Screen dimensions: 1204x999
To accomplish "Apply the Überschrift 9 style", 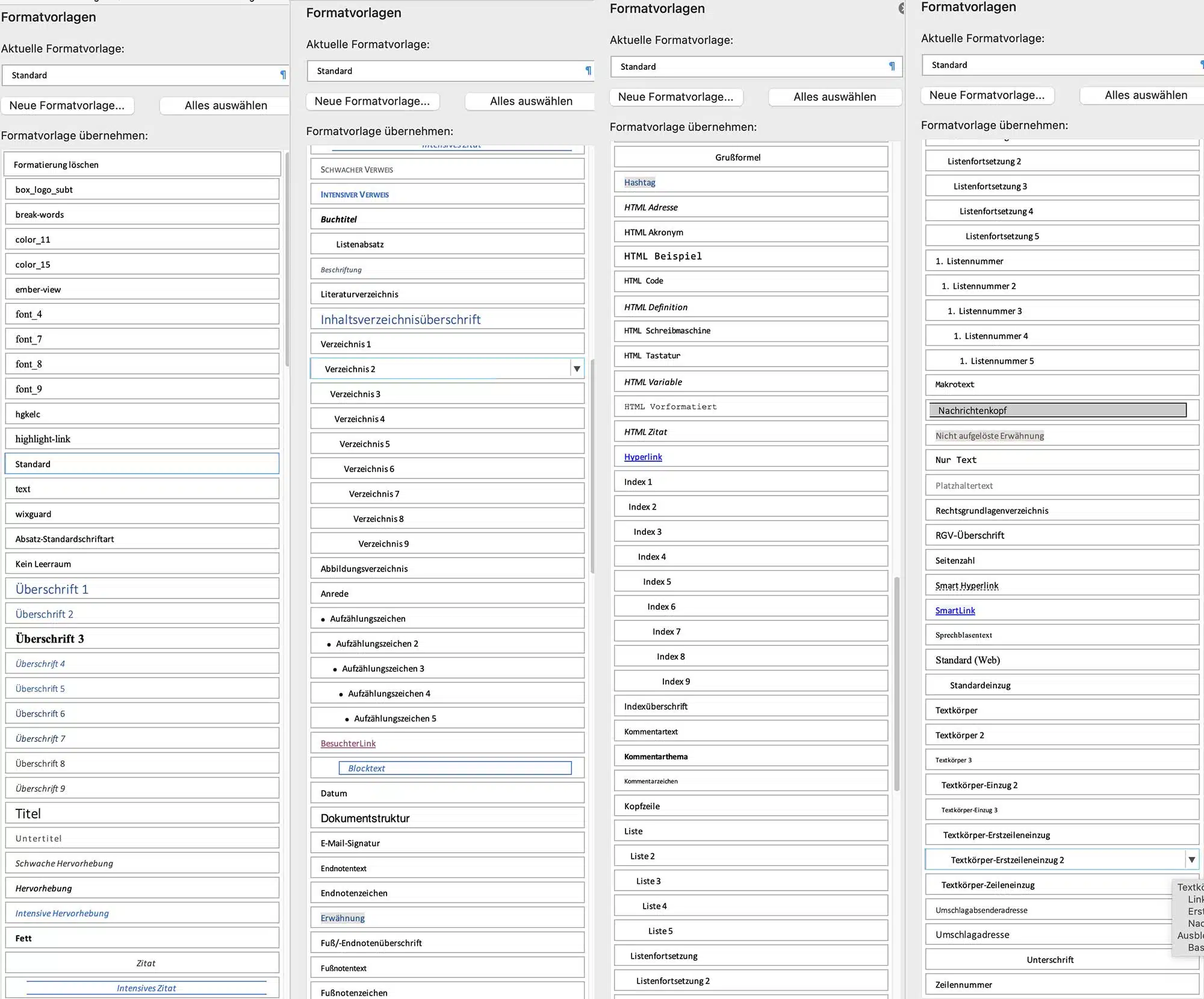I will pyautogui.click(x=142, y=788).
